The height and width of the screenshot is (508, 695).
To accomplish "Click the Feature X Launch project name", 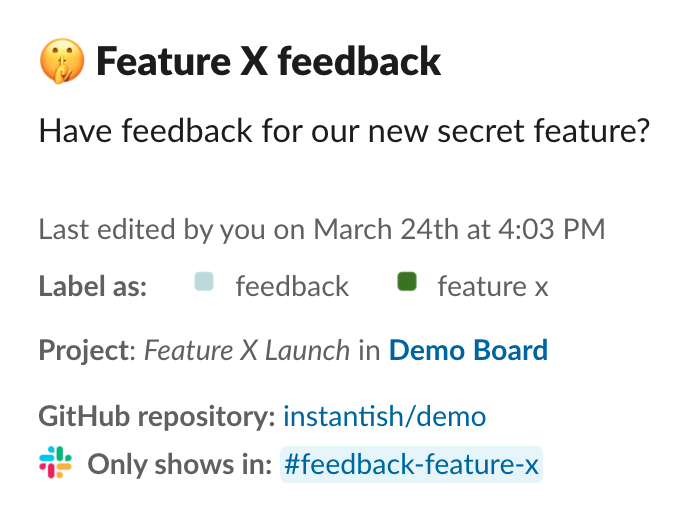I will pos(247,350).
